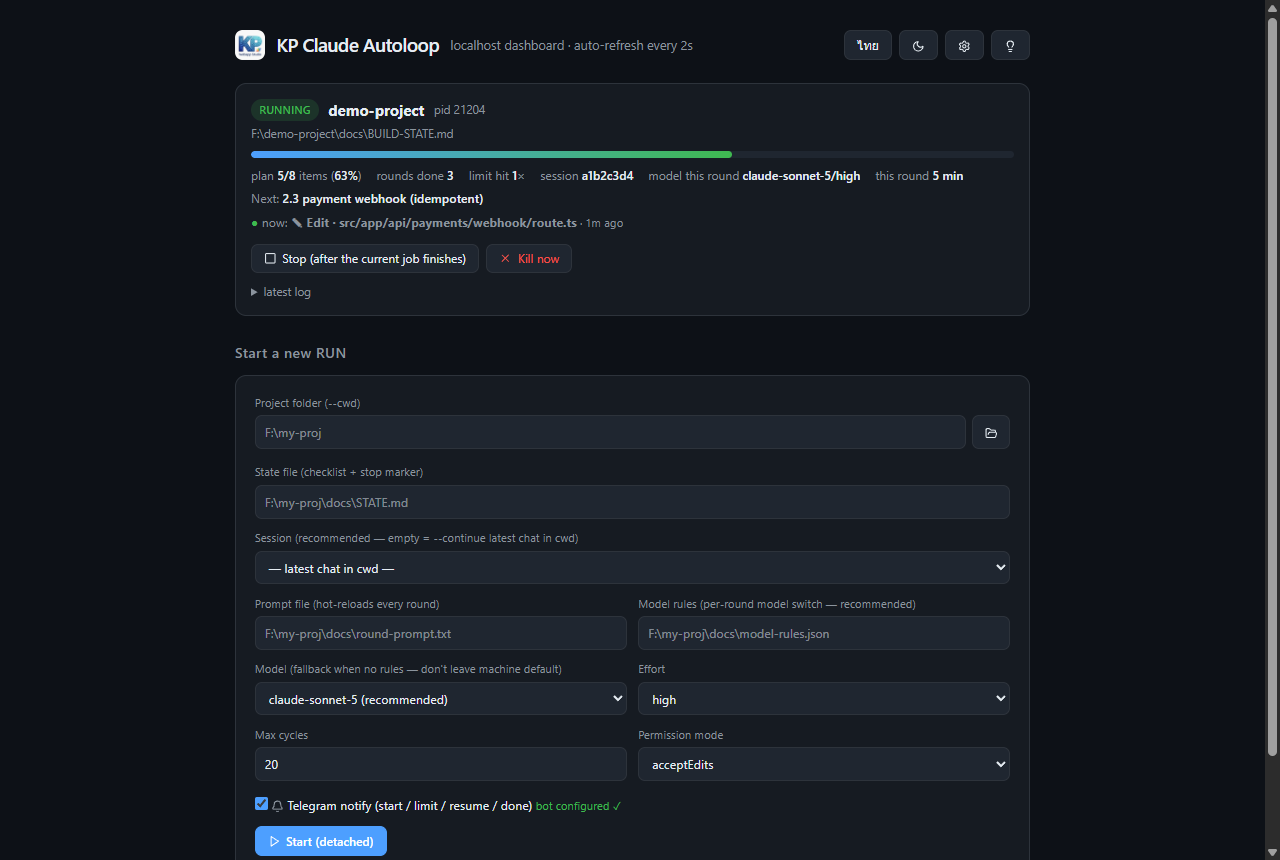
Task: Toggle the Telegram notify checkbox
Action: [262, 804]
